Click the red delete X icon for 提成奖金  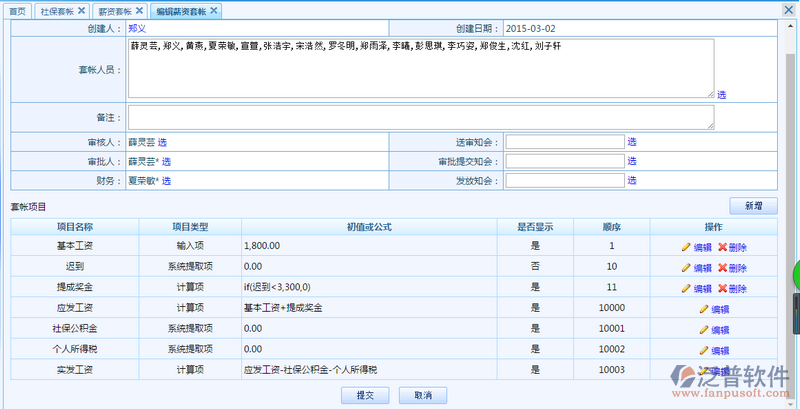[x=722, y=289]
